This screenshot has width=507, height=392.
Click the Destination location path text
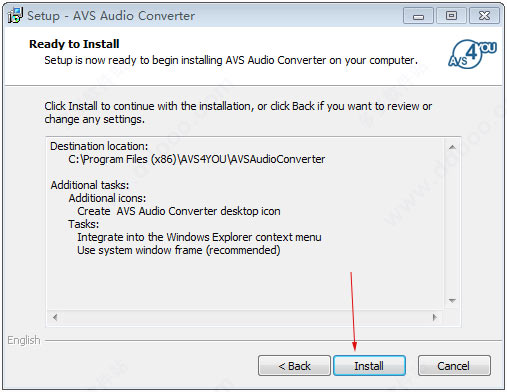click(197, 159)
